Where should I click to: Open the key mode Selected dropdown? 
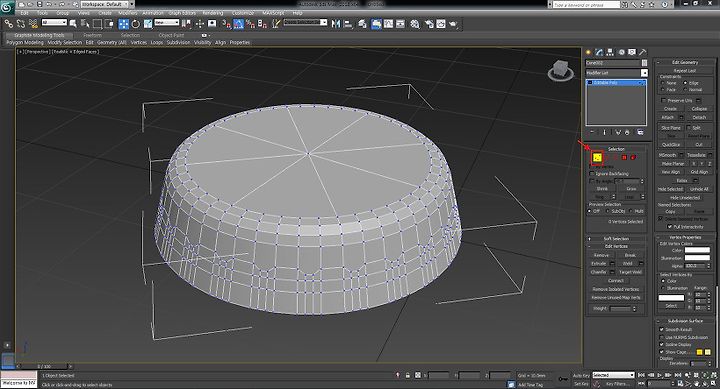point(613,375)
